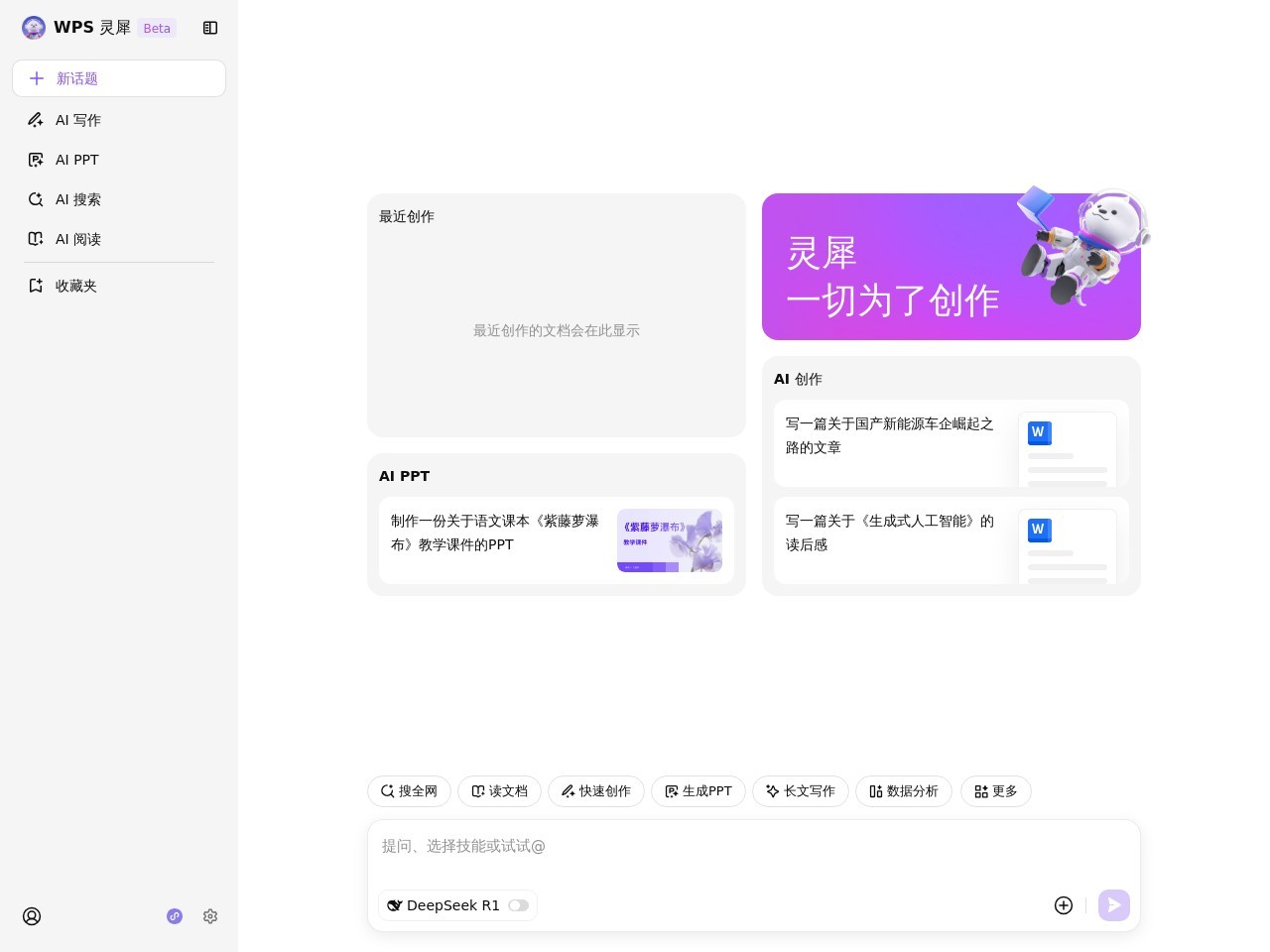Click the Beta badge

pyautogui.click(x=157, y=28)
